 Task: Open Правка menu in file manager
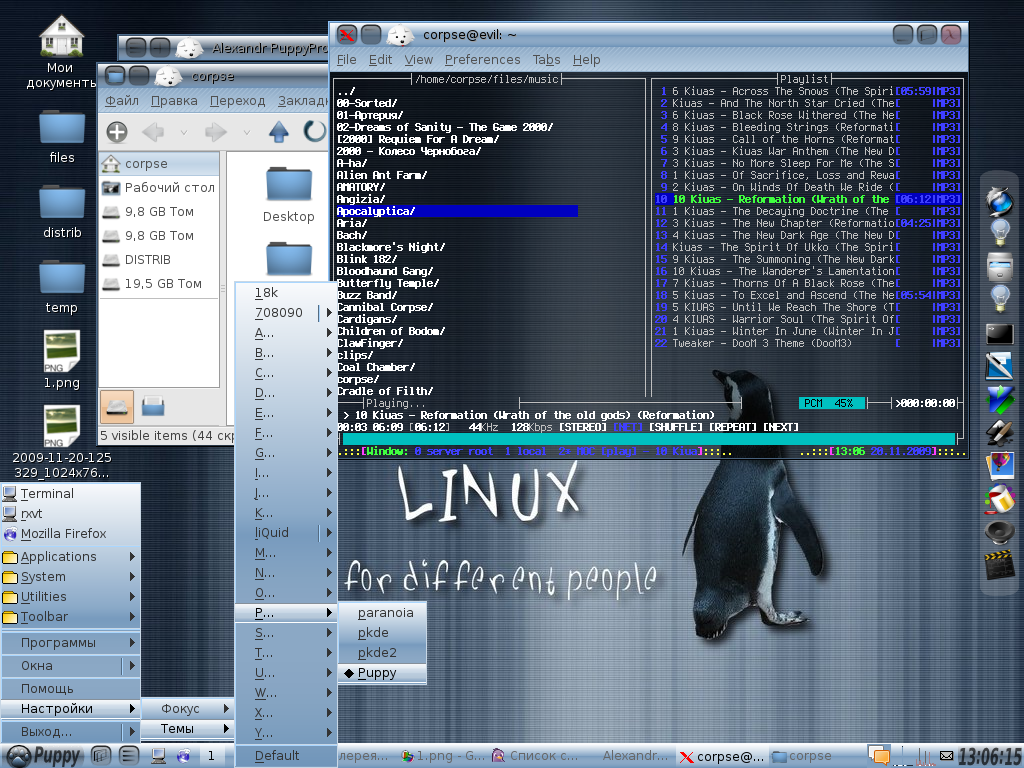point(174,101)
